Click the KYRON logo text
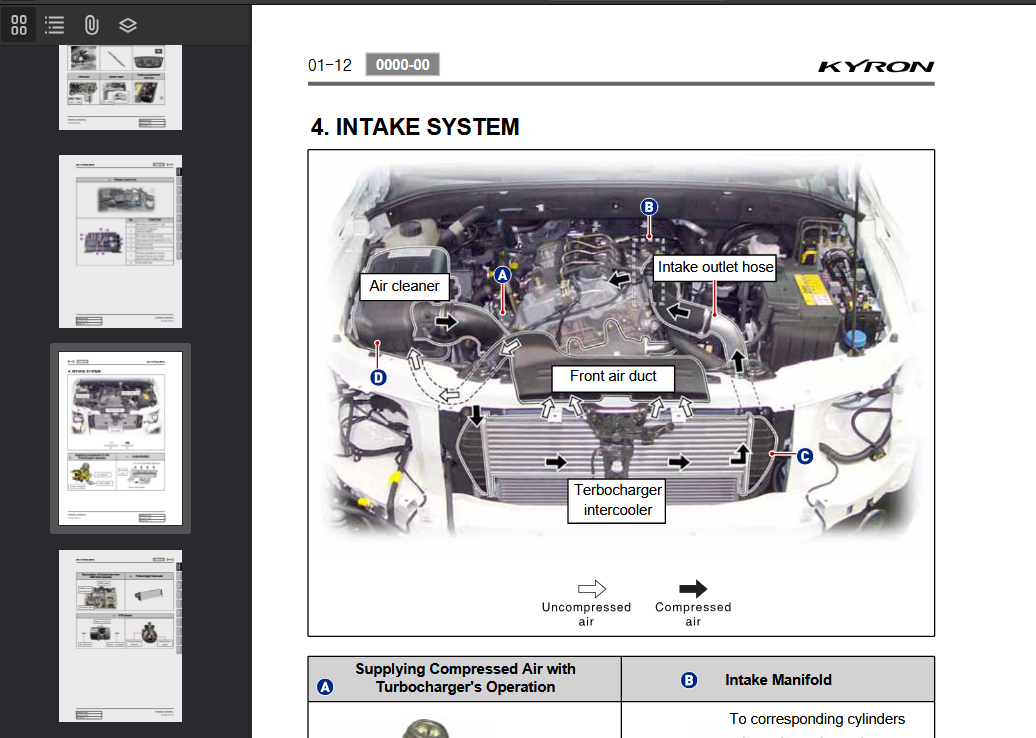 pos(876,66)
